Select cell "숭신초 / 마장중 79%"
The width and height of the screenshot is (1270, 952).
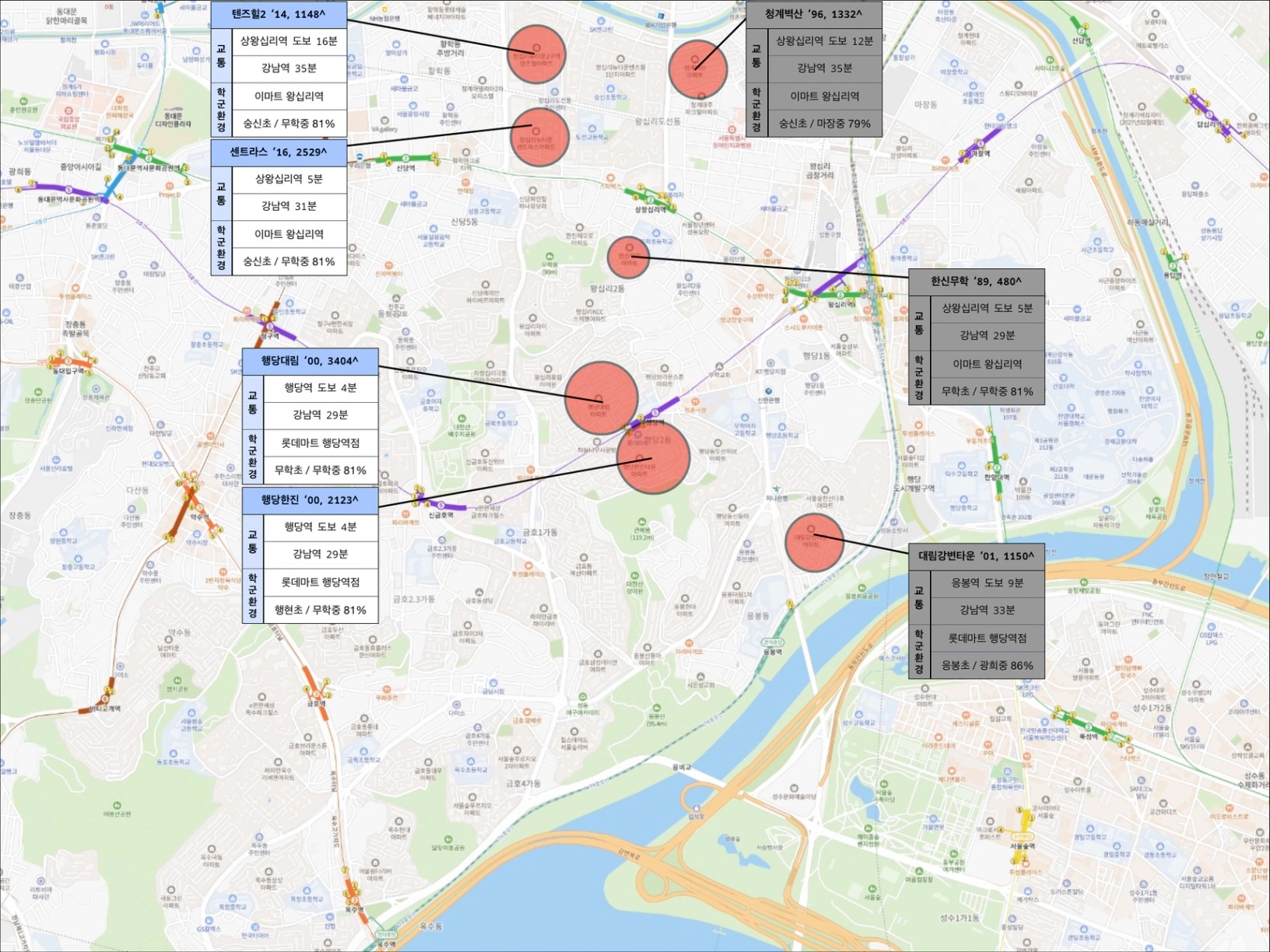pos(825,124)
